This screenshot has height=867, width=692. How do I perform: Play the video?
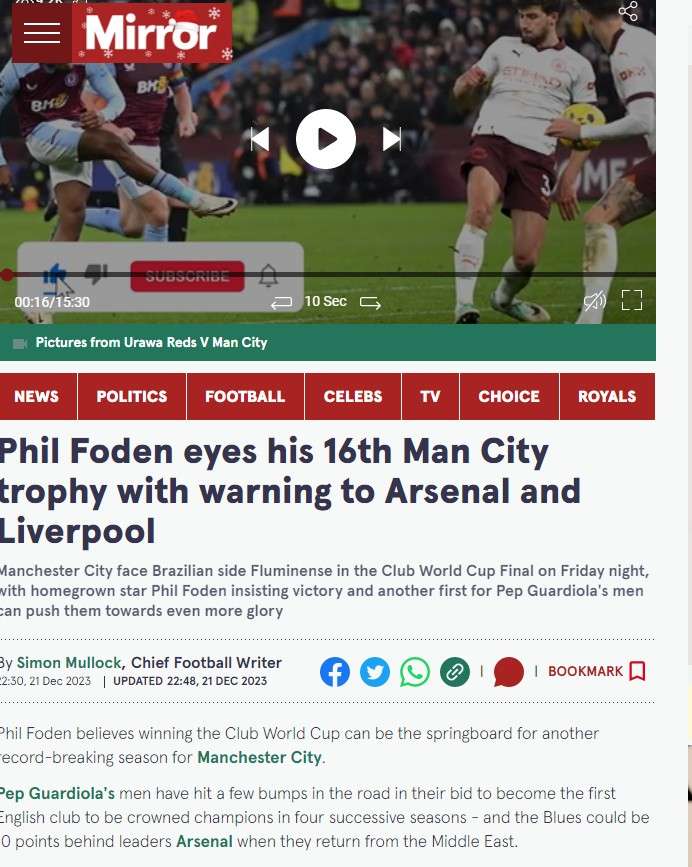pyautogui.click(x=326, y=139)
